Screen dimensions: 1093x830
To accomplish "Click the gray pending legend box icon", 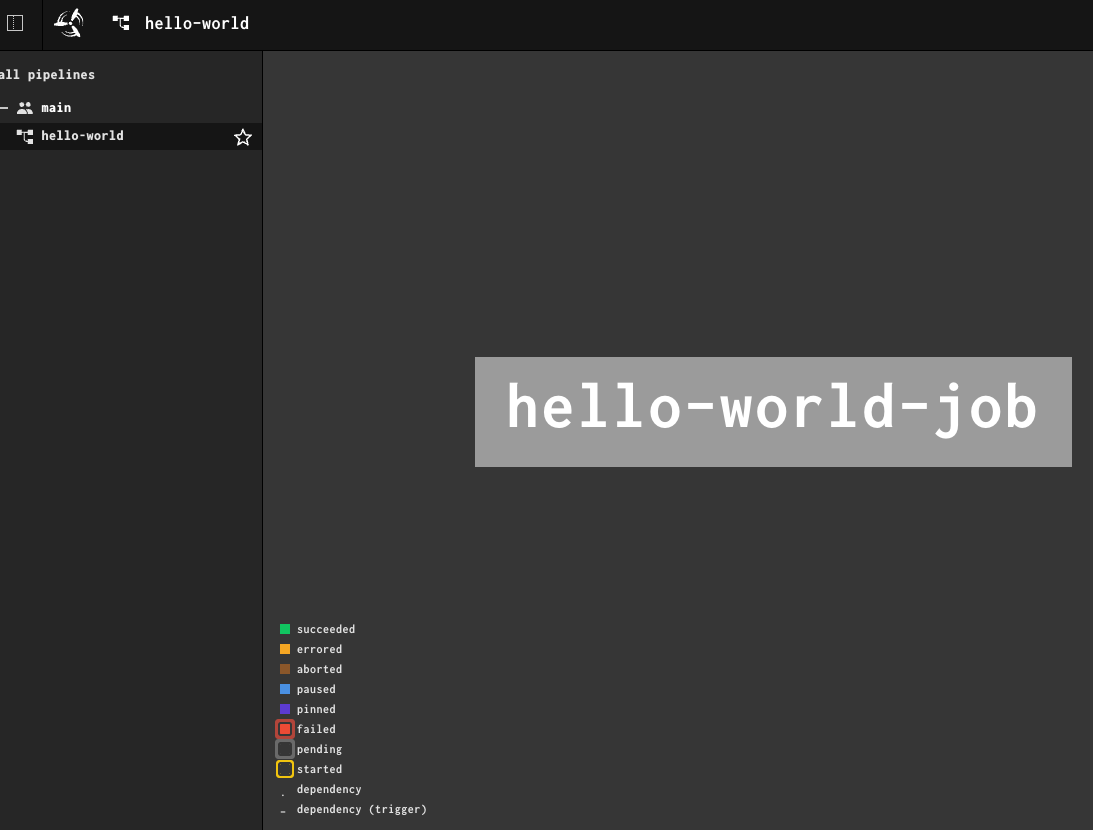I will click(x=285, y=749).
